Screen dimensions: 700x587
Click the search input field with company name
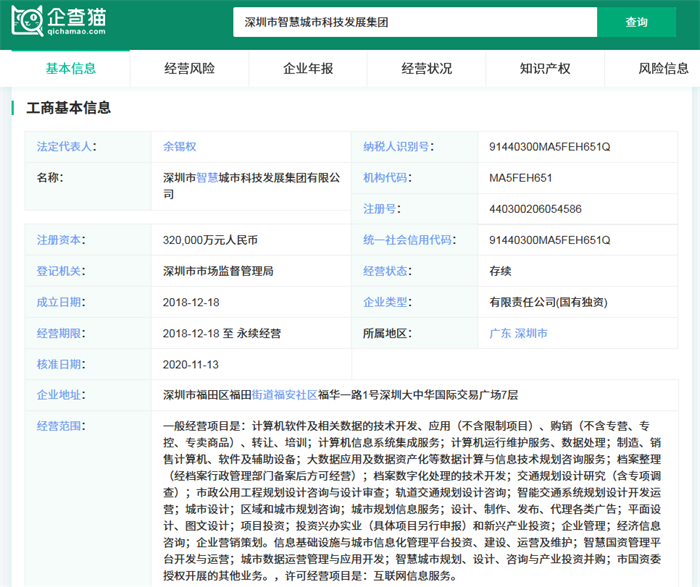click(x=415, y=22)
